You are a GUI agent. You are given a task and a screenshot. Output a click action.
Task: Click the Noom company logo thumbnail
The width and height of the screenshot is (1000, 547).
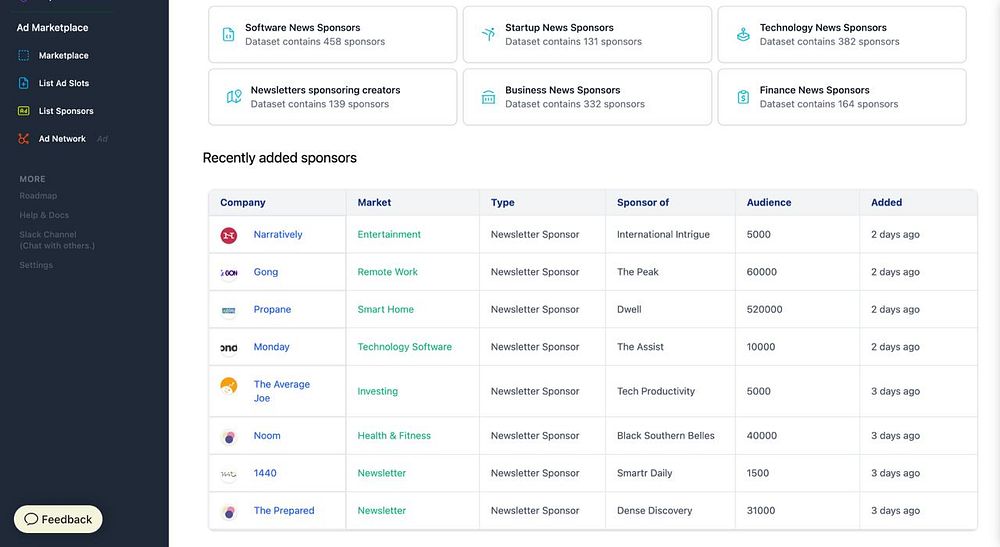pos(229,436)
